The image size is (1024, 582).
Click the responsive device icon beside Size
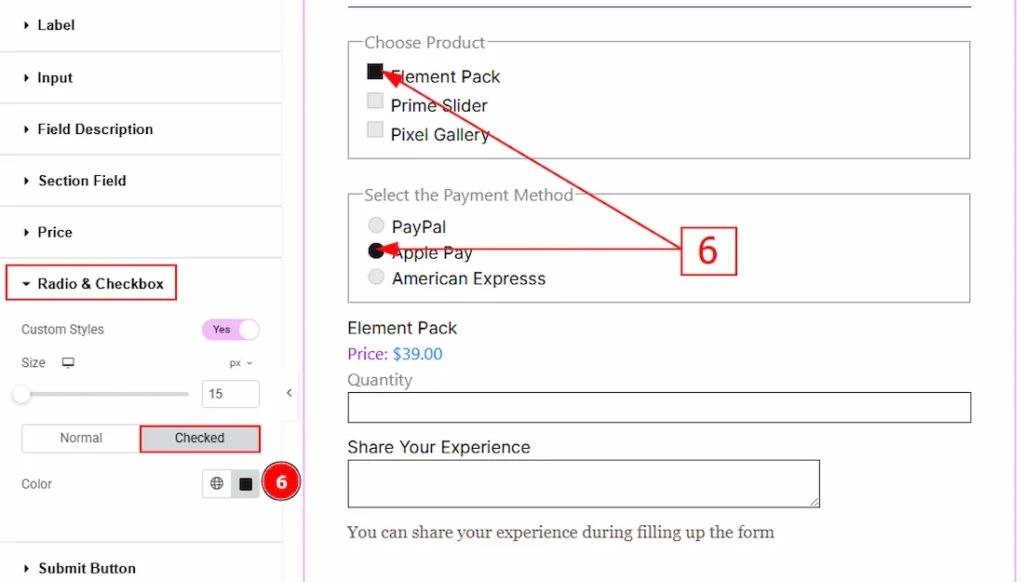(x=67, y=362)
